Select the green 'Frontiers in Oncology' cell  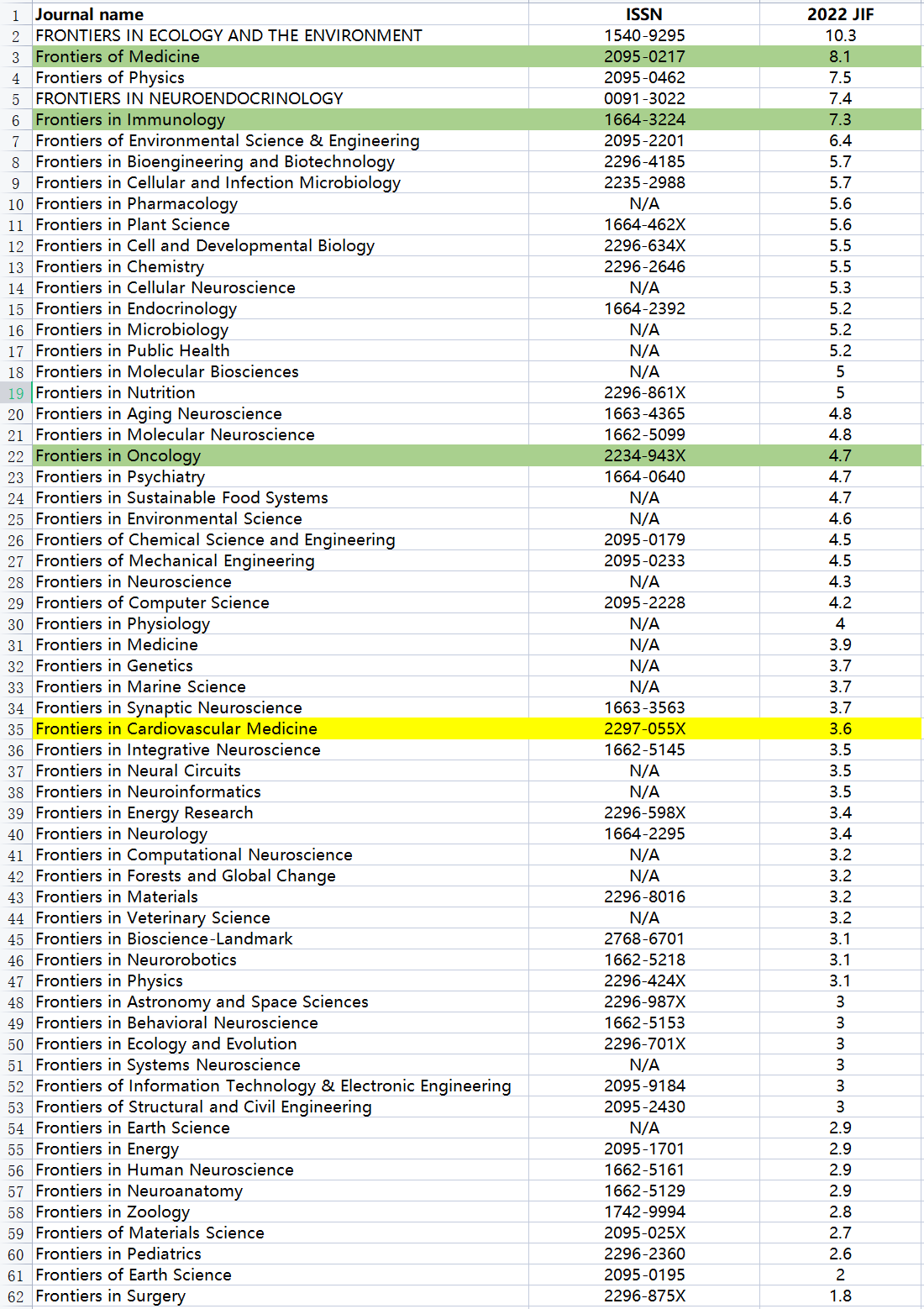[x=281, y=455]
